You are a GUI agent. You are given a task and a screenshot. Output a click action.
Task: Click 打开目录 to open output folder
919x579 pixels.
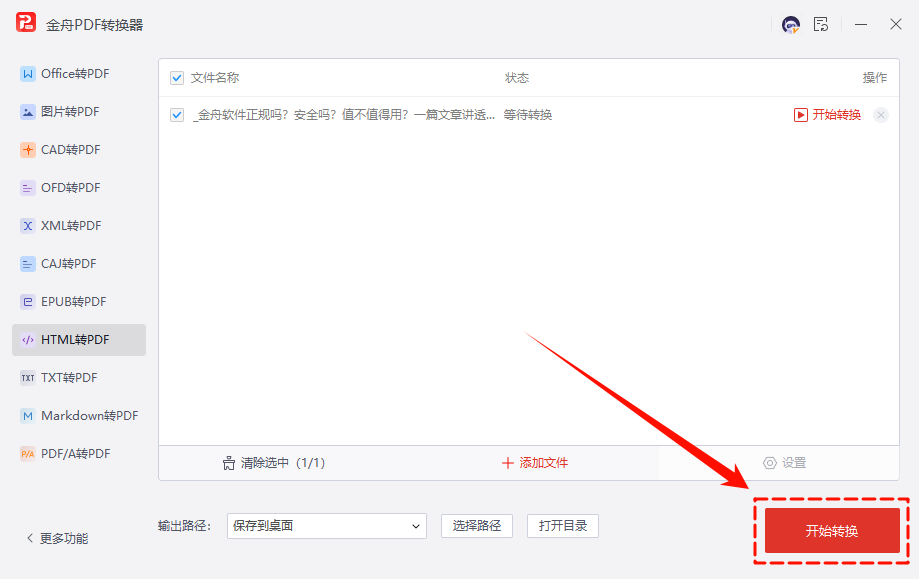(562, 526)
